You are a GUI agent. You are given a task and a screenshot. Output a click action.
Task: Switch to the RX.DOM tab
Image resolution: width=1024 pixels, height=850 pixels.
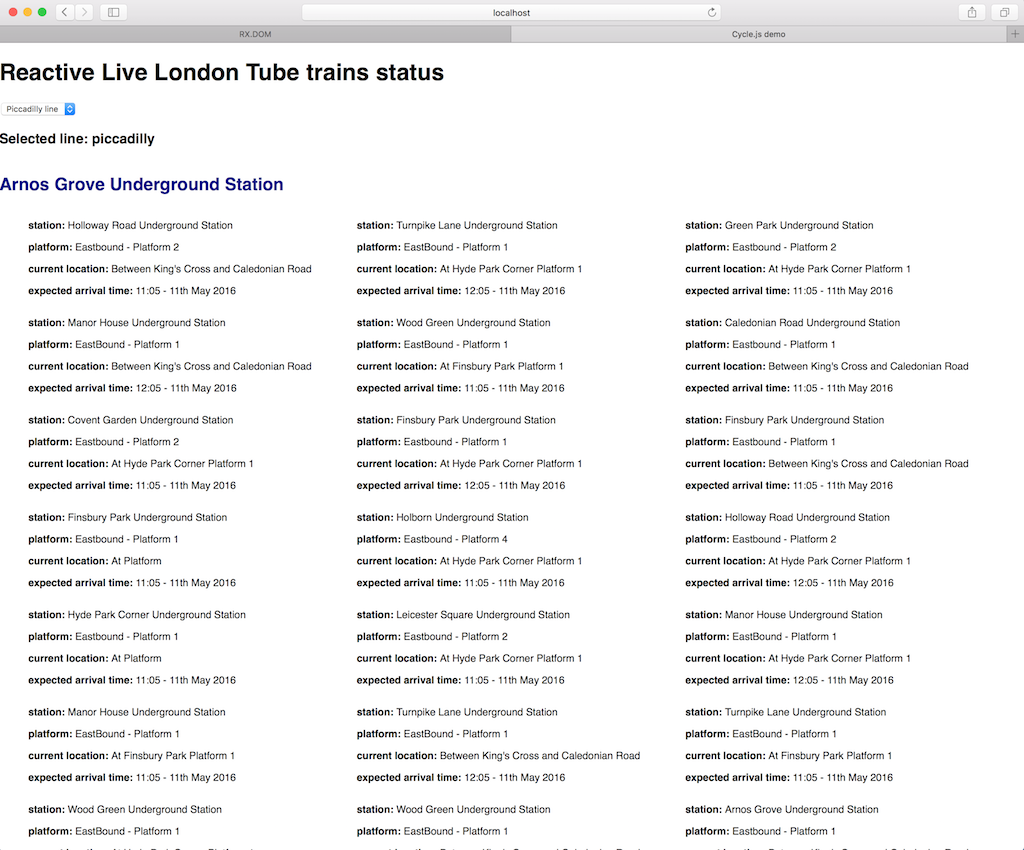pyautogui.click(x=255, y=34)
